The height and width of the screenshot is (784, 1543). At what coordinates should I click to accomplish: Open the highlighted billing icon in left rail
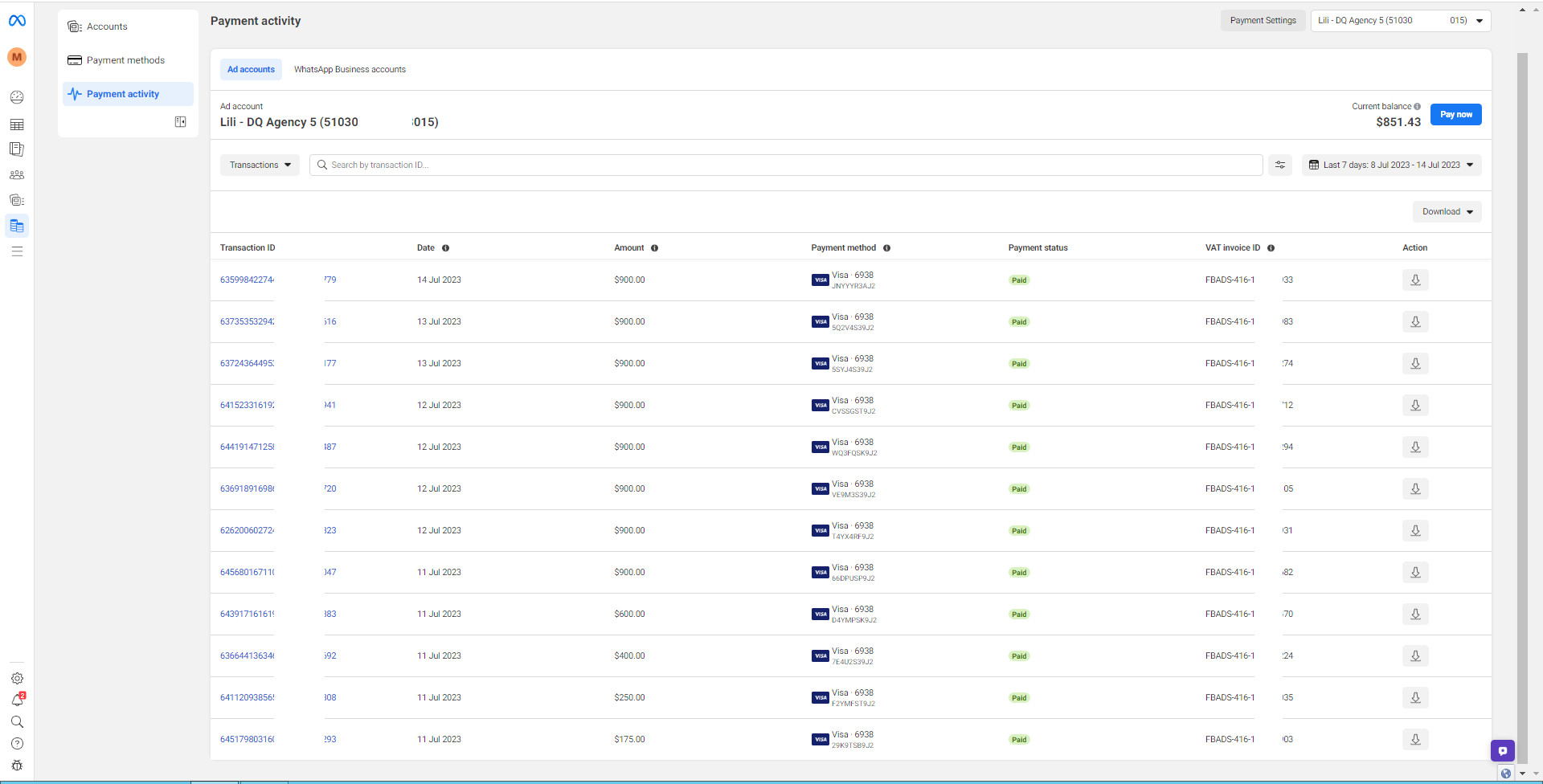point(17,226)
